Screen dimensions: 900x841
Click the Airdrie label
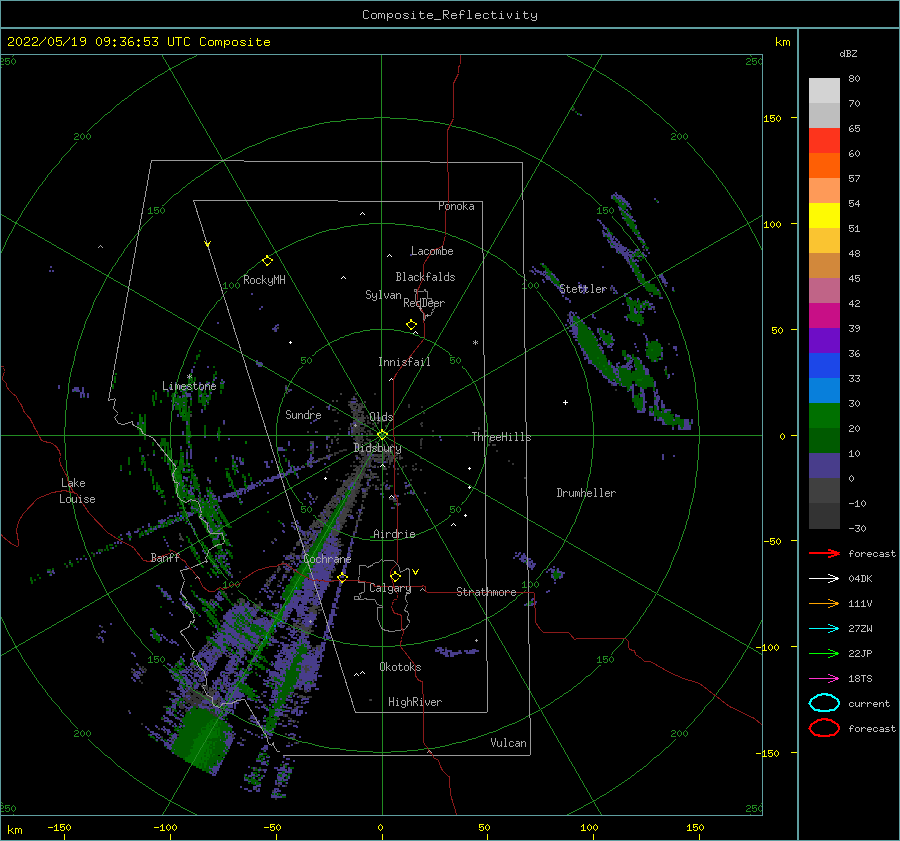[394, 534]
